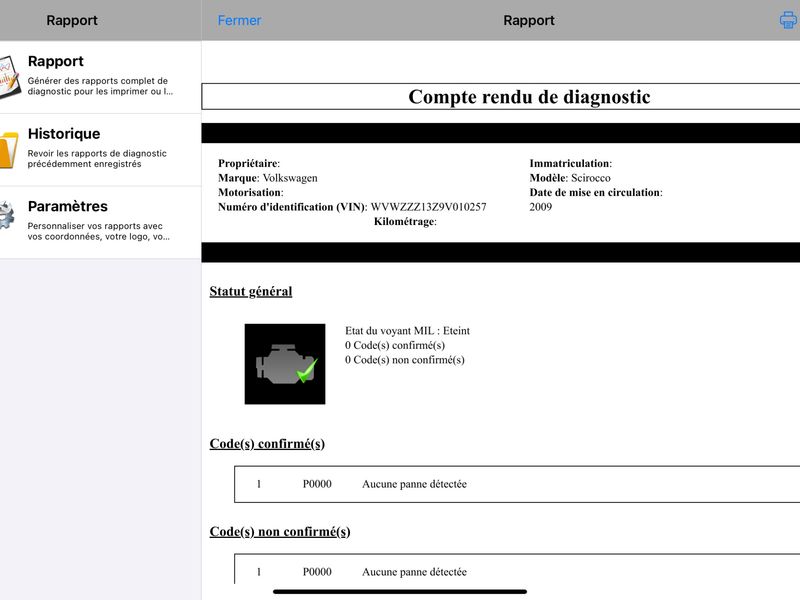The height and width of the screenshot is (600, 800).
Task: Click the left pane Rapport header title
Action: tap(72, 20)
